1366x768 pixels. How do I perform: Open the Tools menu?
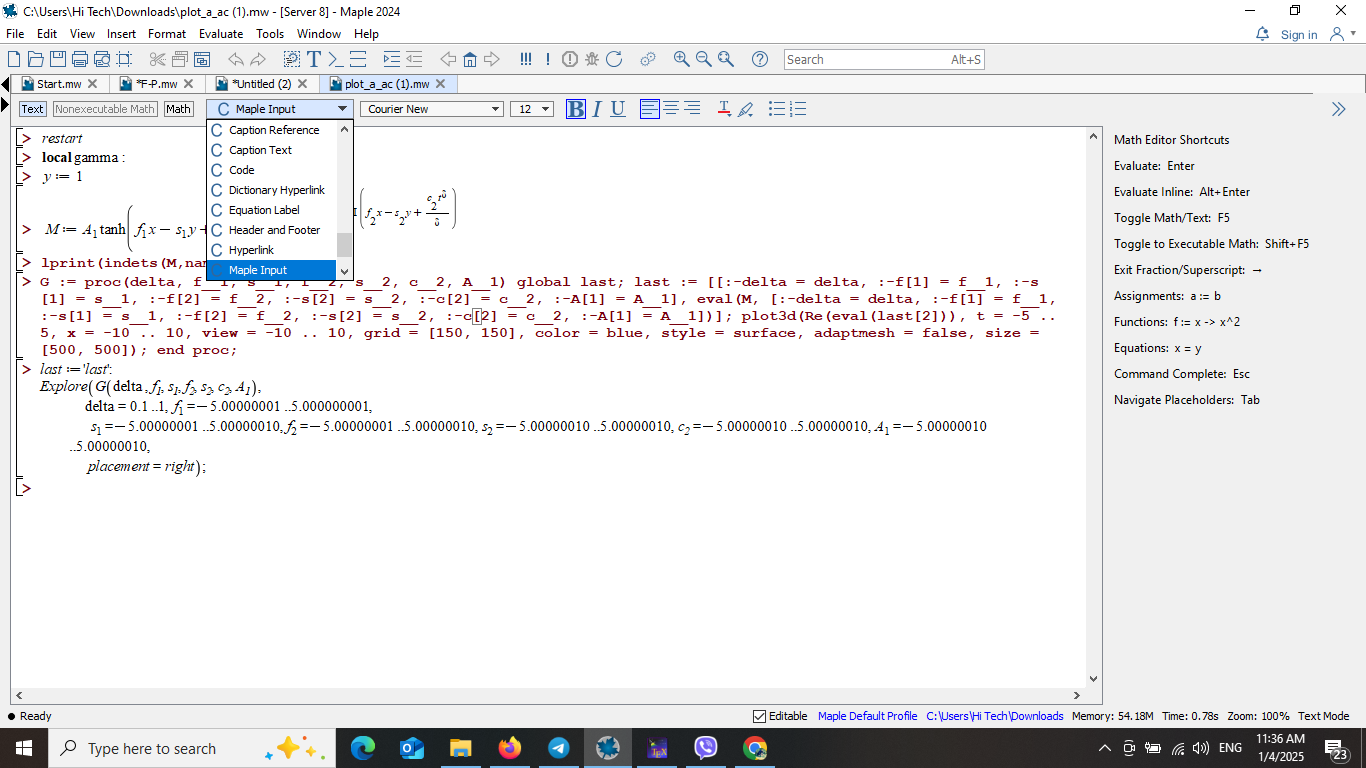pos(270,34)
